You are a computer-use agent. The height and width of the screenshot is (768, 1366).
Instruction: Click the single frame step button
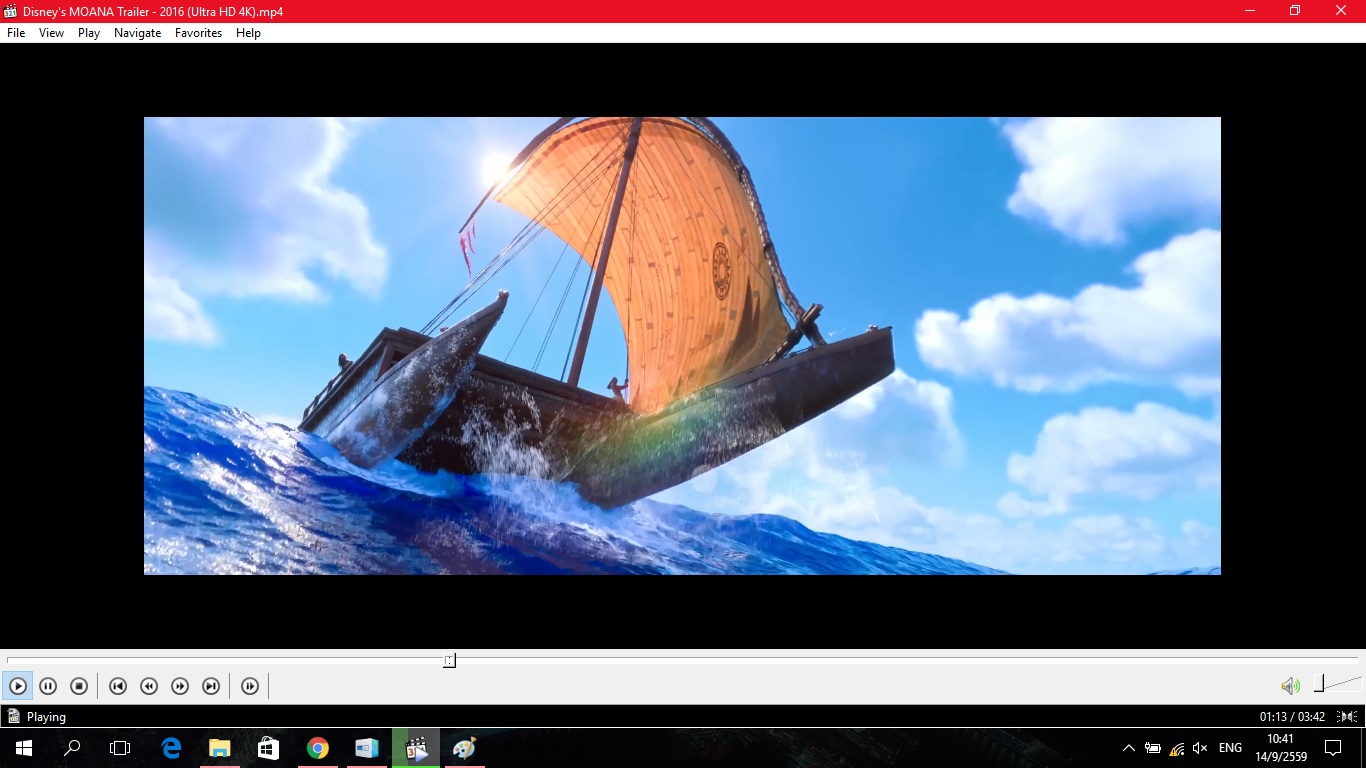pos(250,686)
